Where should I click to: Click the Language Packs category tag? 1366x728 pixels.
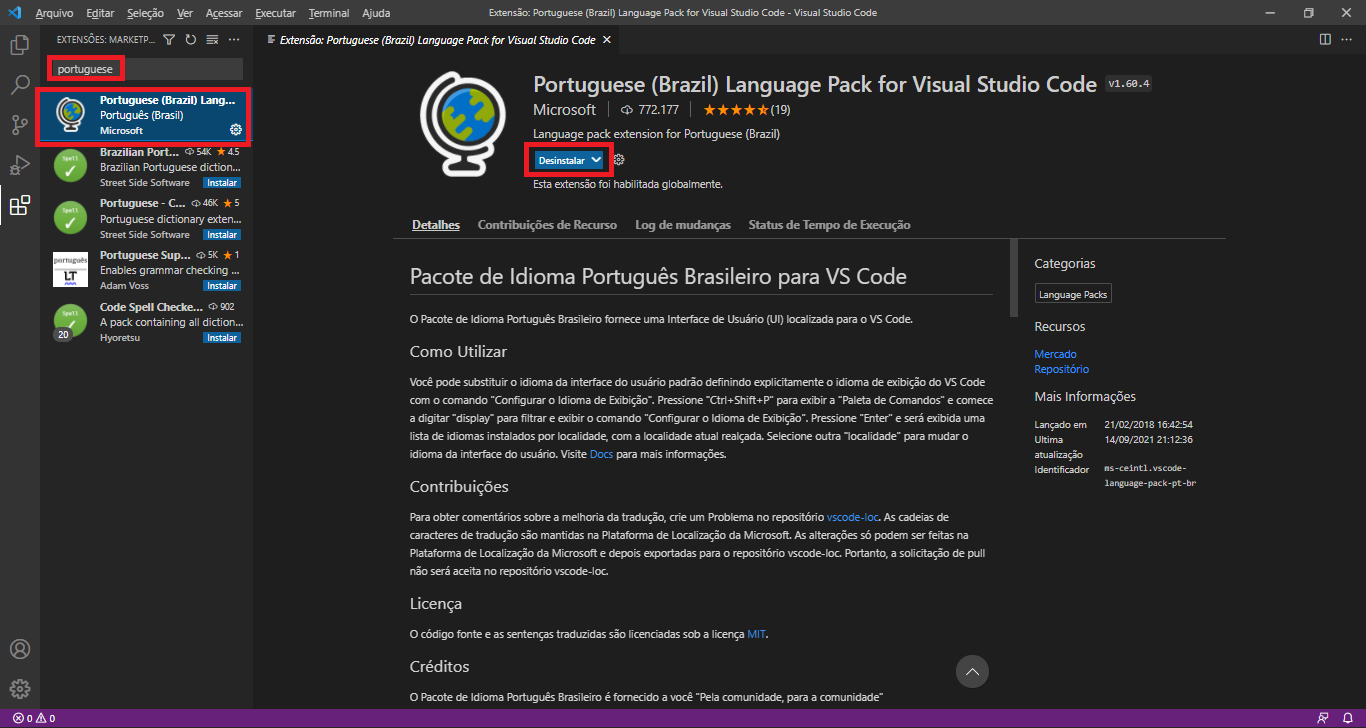point(1073,295)
